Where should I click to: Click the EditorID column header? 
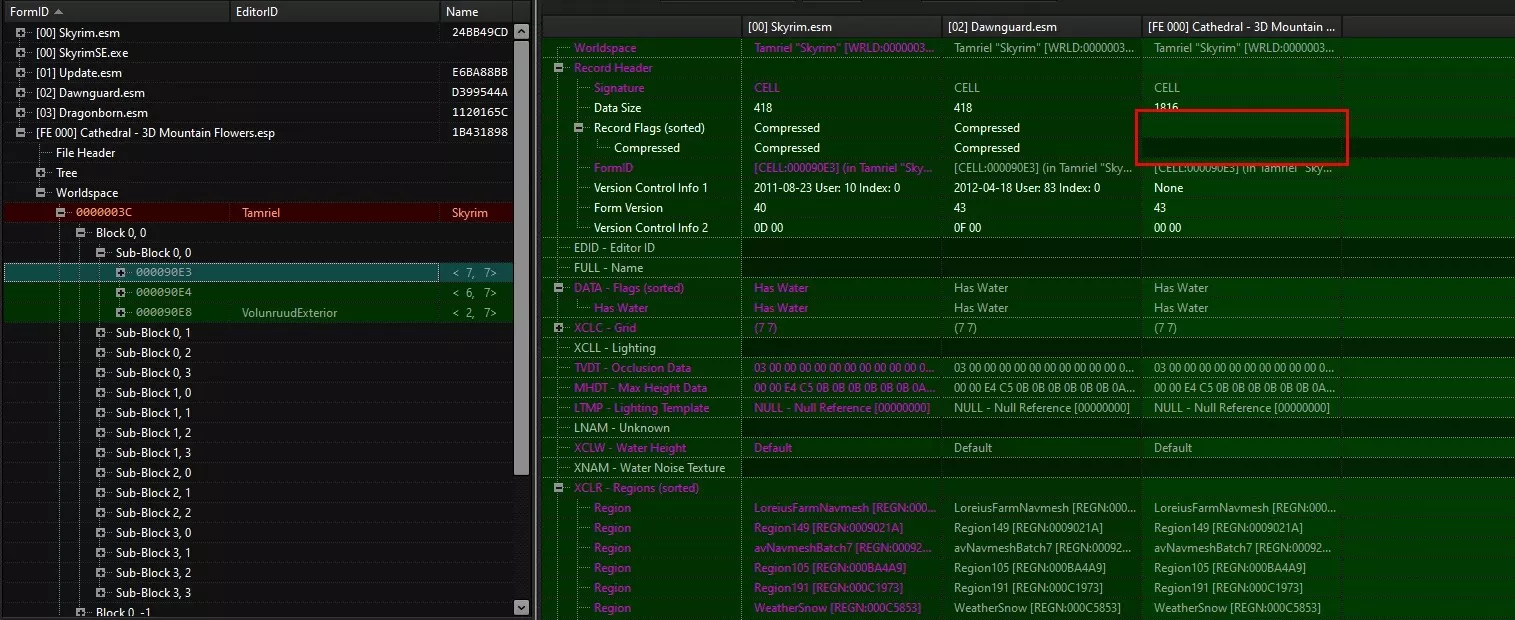pyautogui.click(x=334, y=12)
